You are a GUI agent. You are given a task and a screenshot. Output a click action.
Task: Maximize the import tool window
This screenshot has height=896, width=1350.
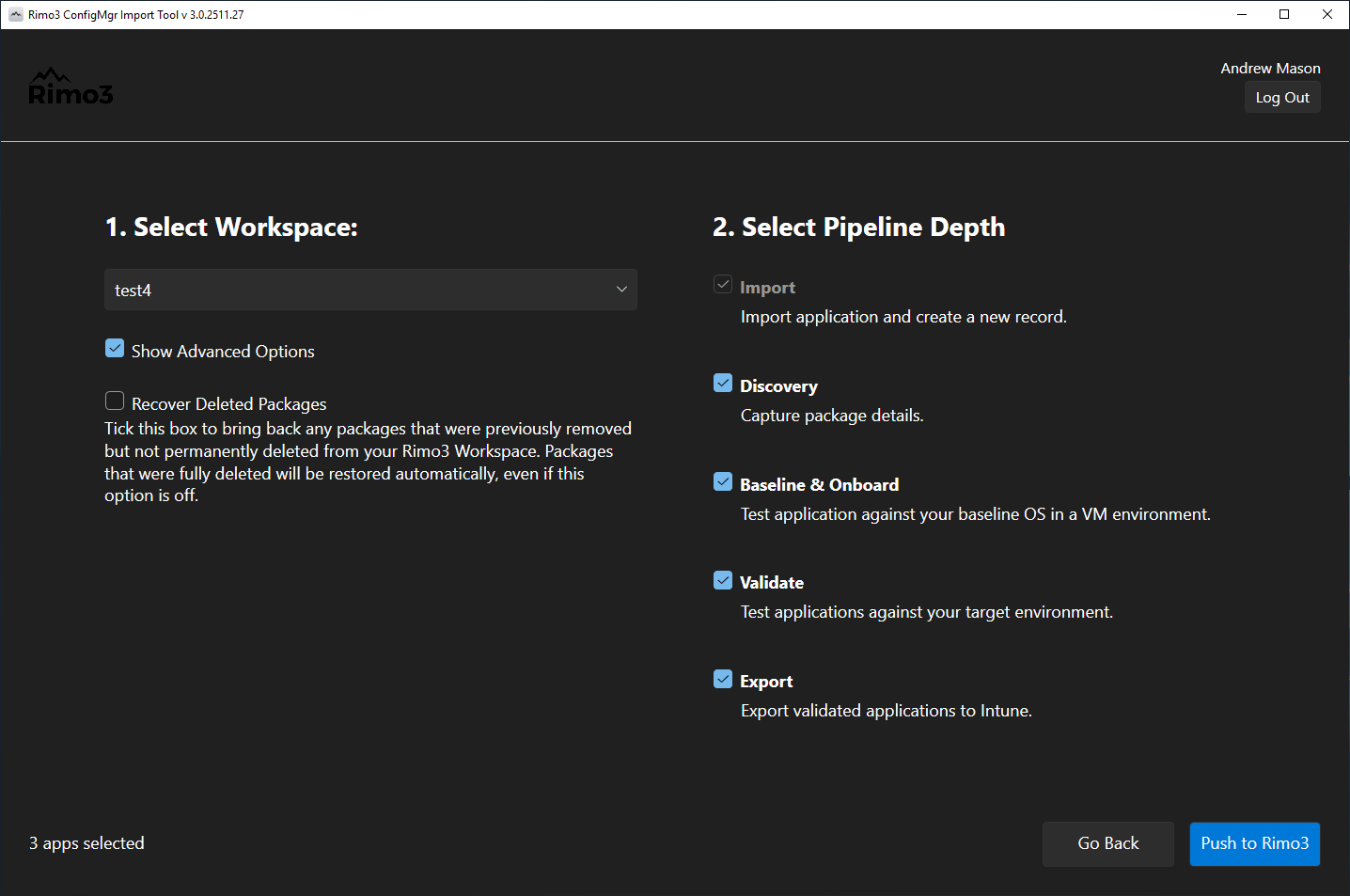pyautogui.click(x=1284, y=14)
